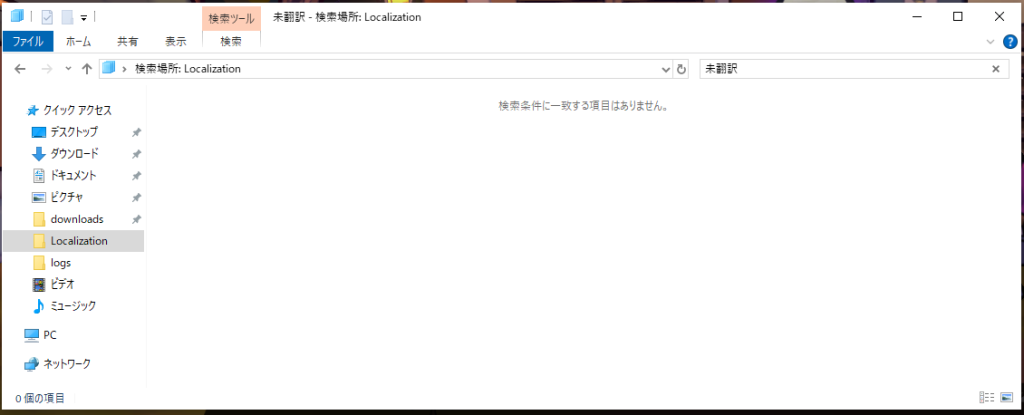Open the help question mark icon
1024x415 pixels.
click(1010, 41)
